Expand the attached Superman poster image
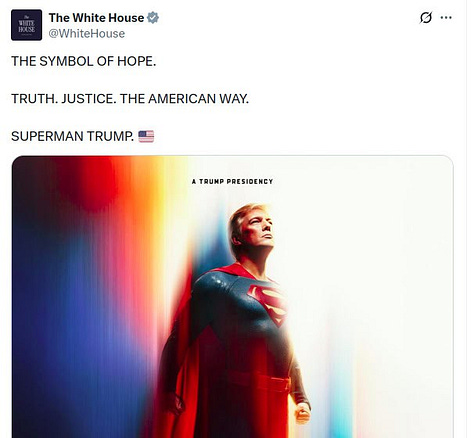 pos(233,297)
